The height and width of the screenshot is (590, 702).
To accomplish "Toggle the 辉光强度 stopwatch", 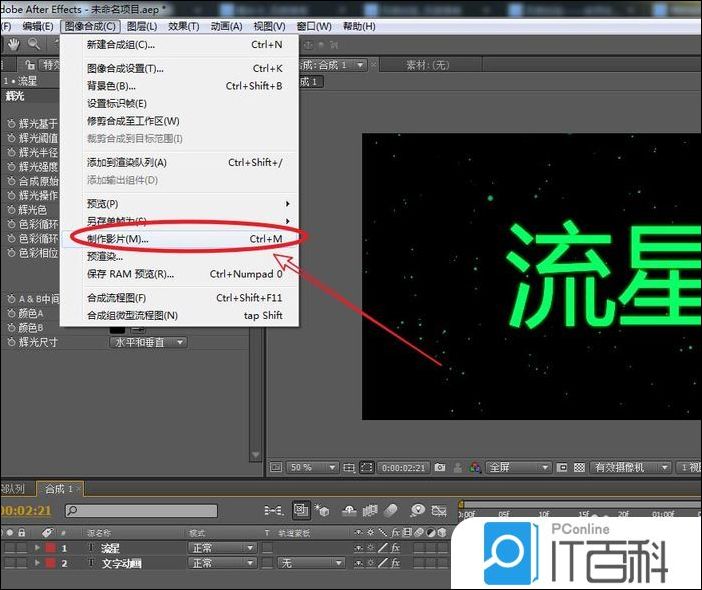I will (x=11, y=167).
